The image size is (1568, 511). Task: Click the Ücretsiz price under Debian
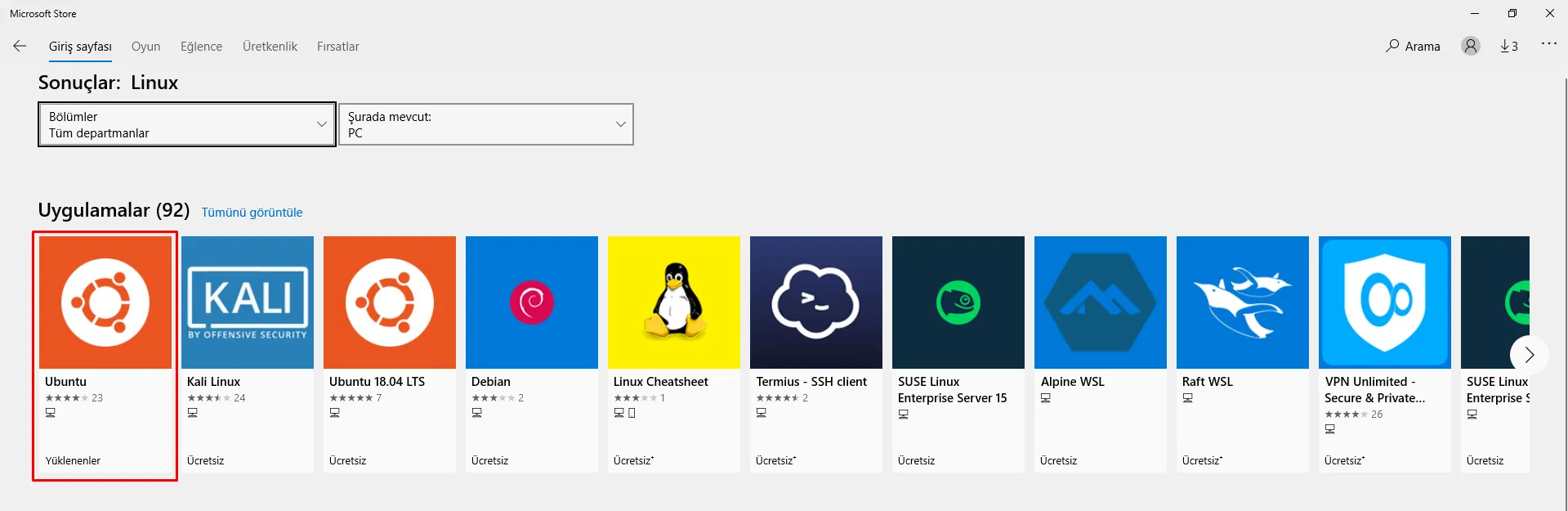click(x=490, y=461)
